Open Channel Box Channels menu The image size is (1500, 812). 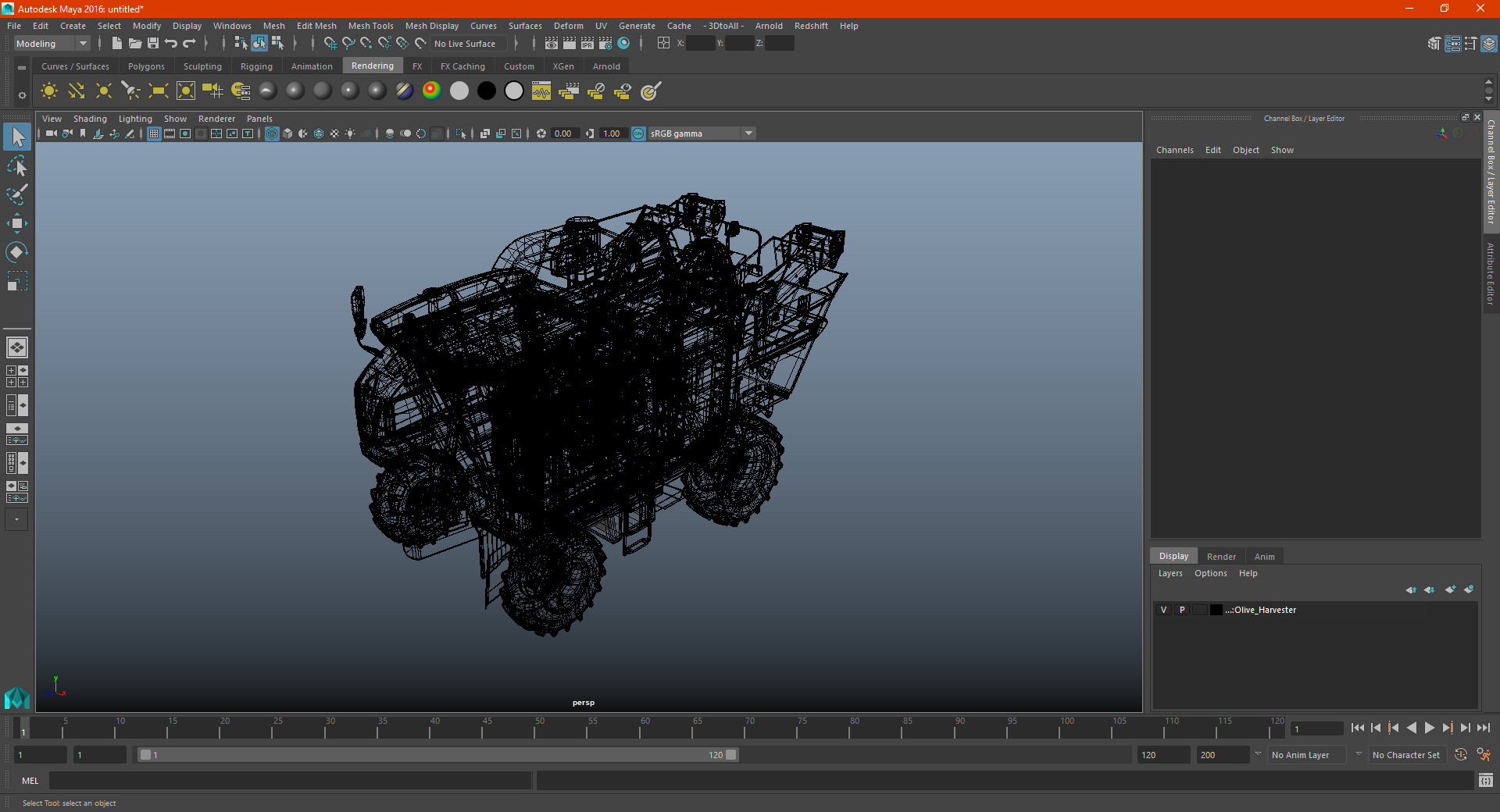[1174, 150]
